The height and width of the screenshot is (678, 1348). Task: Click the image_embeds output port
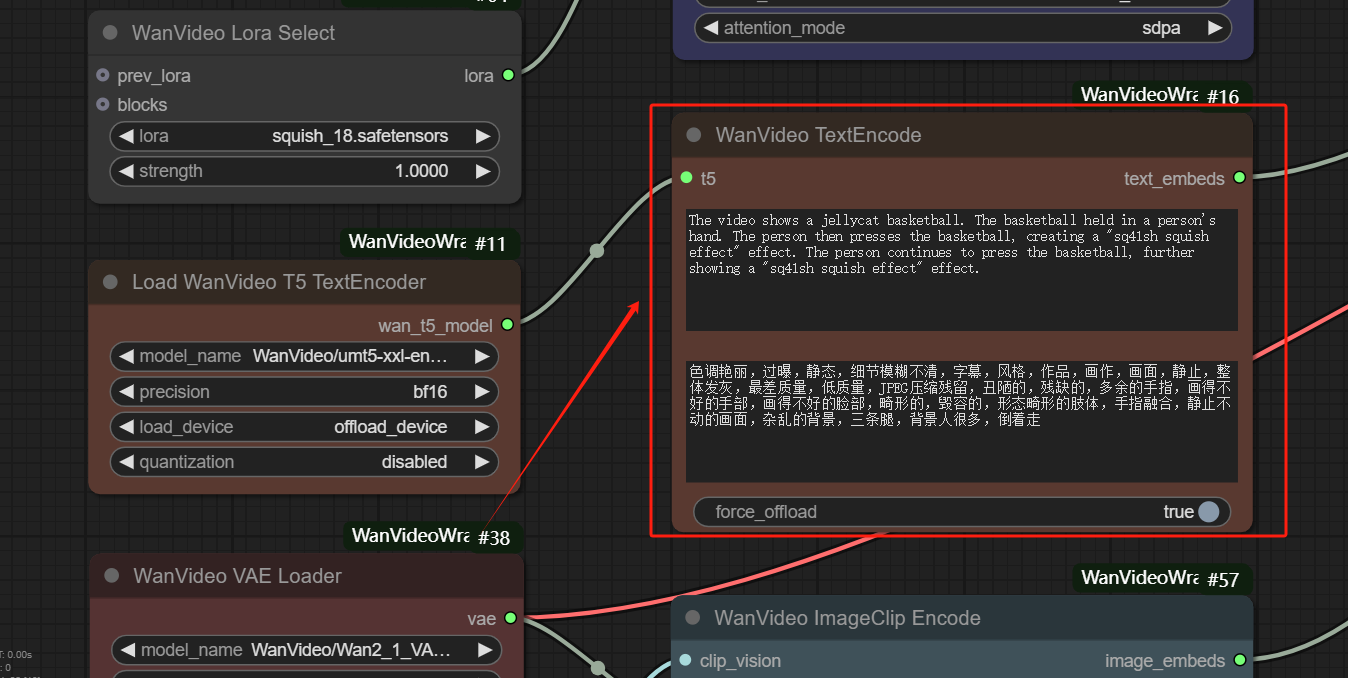pyautogui.click(x=1240, y=660)
